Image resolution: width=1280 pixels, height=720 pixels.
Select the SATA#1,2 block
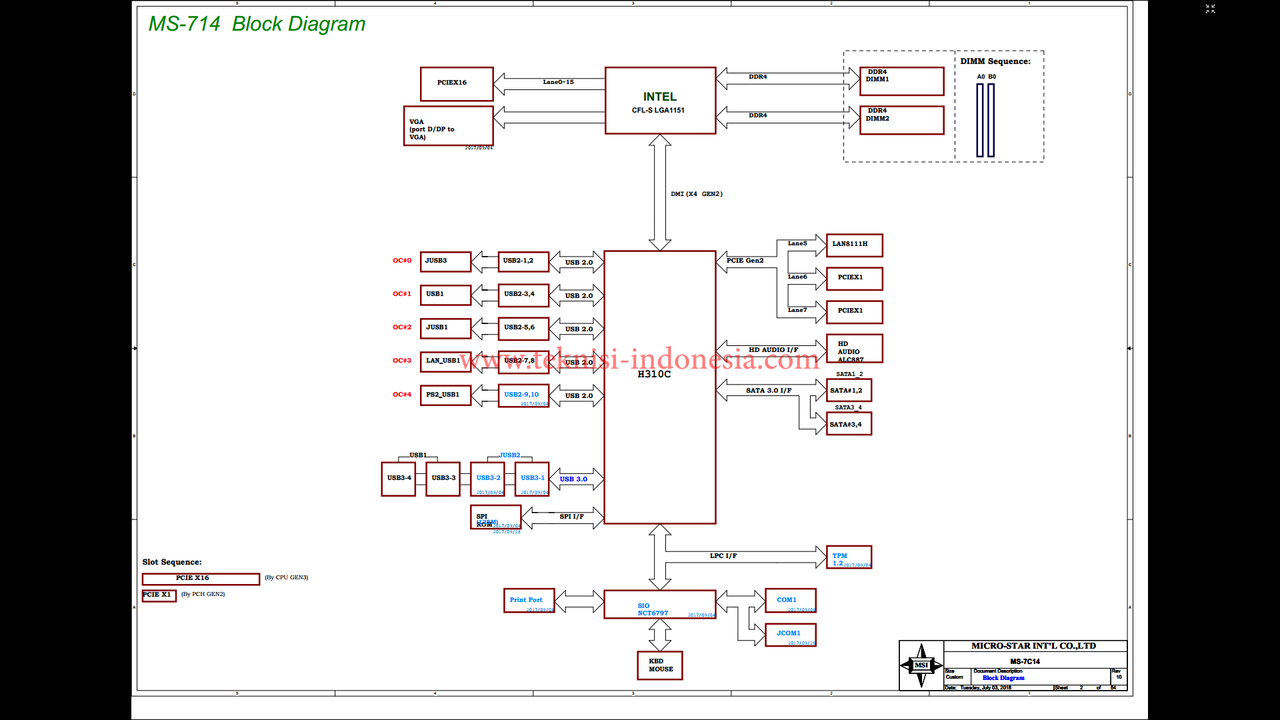click(849, 390)
